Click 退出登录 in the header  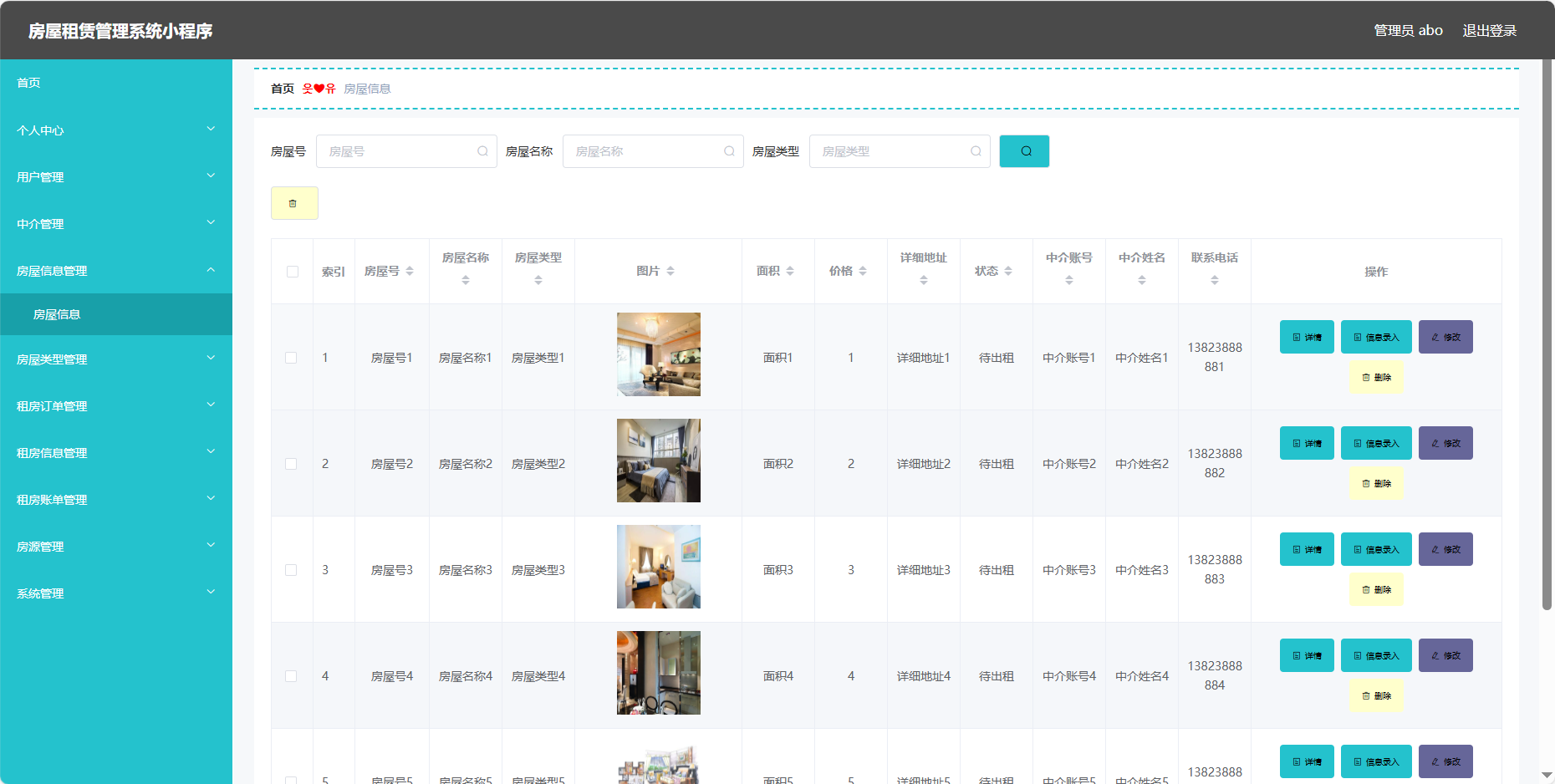tap(1489, 30)
